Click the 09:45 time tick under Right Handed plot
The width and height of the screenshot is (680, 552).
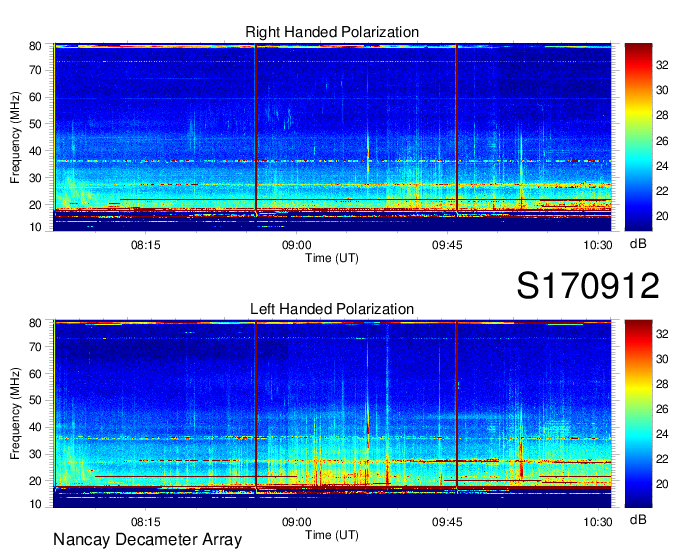pos(447,245)
